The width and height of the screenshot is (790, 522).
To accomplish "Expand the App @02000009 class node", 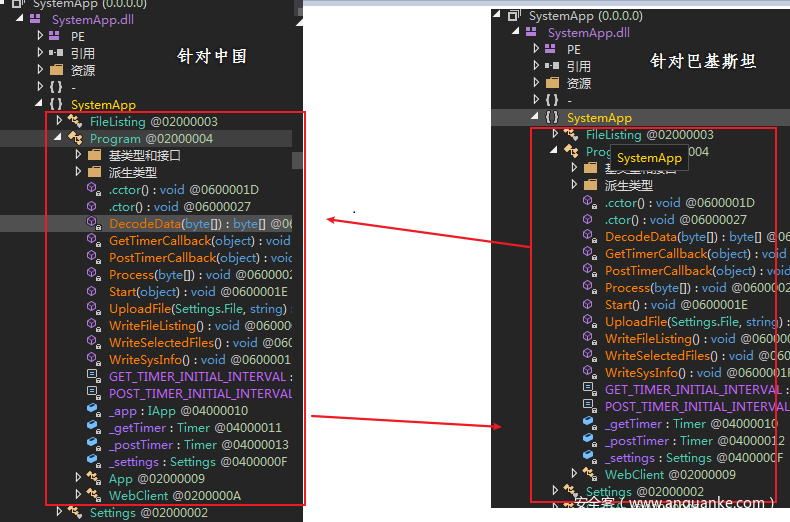I will click(79, 479).
